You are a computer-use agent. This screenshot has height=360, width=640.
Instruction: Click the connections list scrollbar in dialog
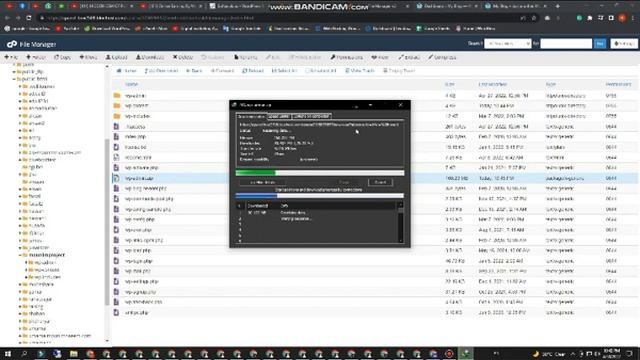(x=400, y=222)
